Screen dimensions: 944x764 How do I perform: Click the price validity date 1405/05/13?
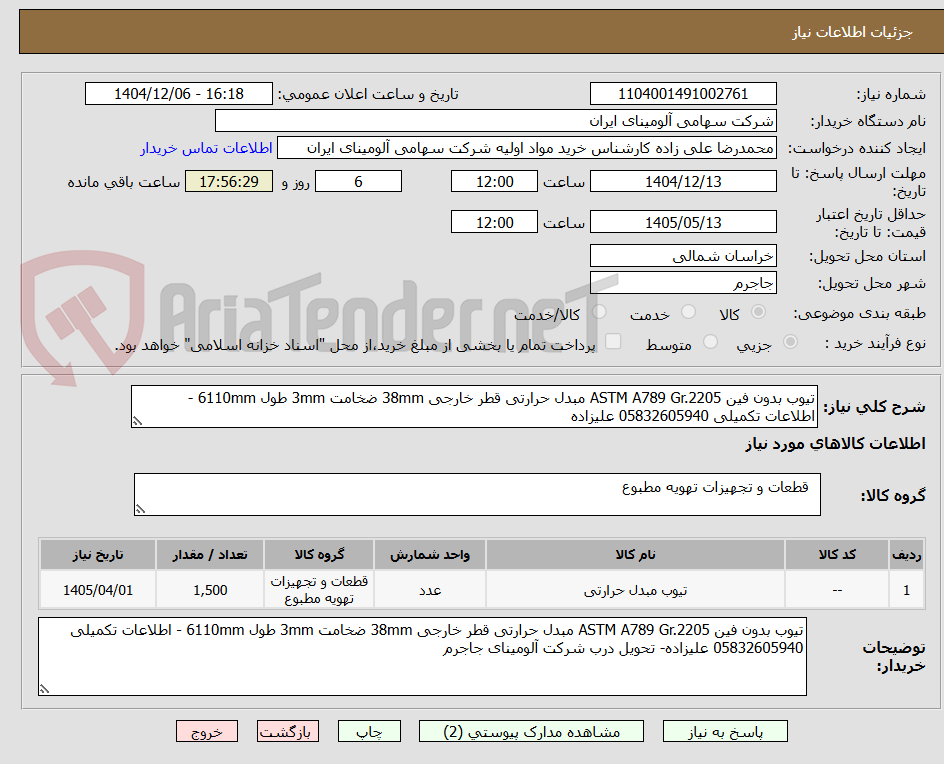click(683, 222)
